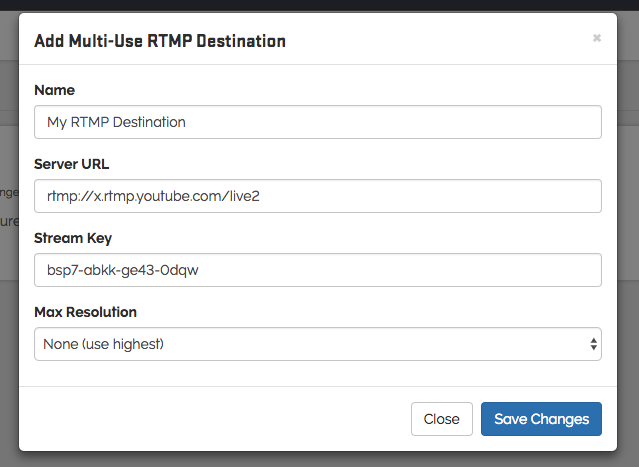The width and height of the screenshot is (639, 467).
Task: Click the "Server URL" label text
Action: pos(71,164)
